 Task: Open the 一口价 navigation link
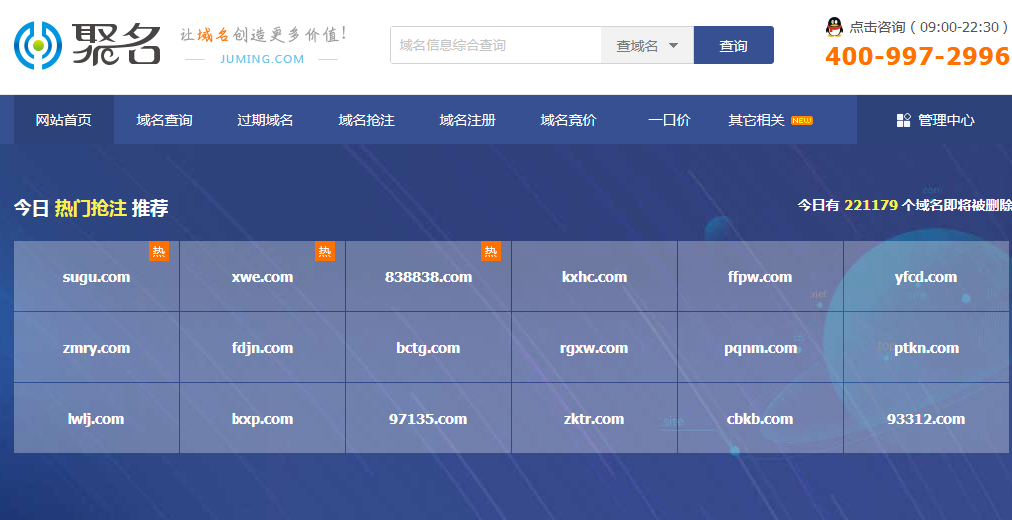point(669,120)
